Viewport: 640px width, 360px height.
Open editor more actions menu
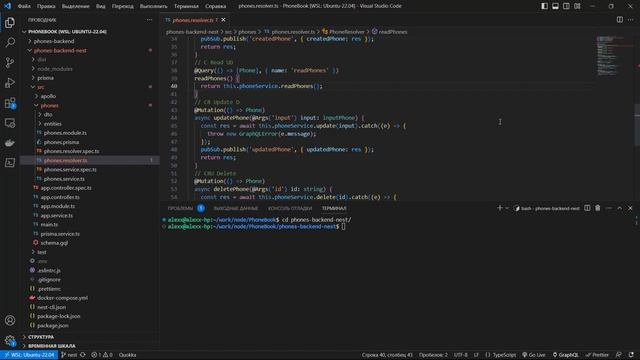pyautogui.click(x=631, y=20)
